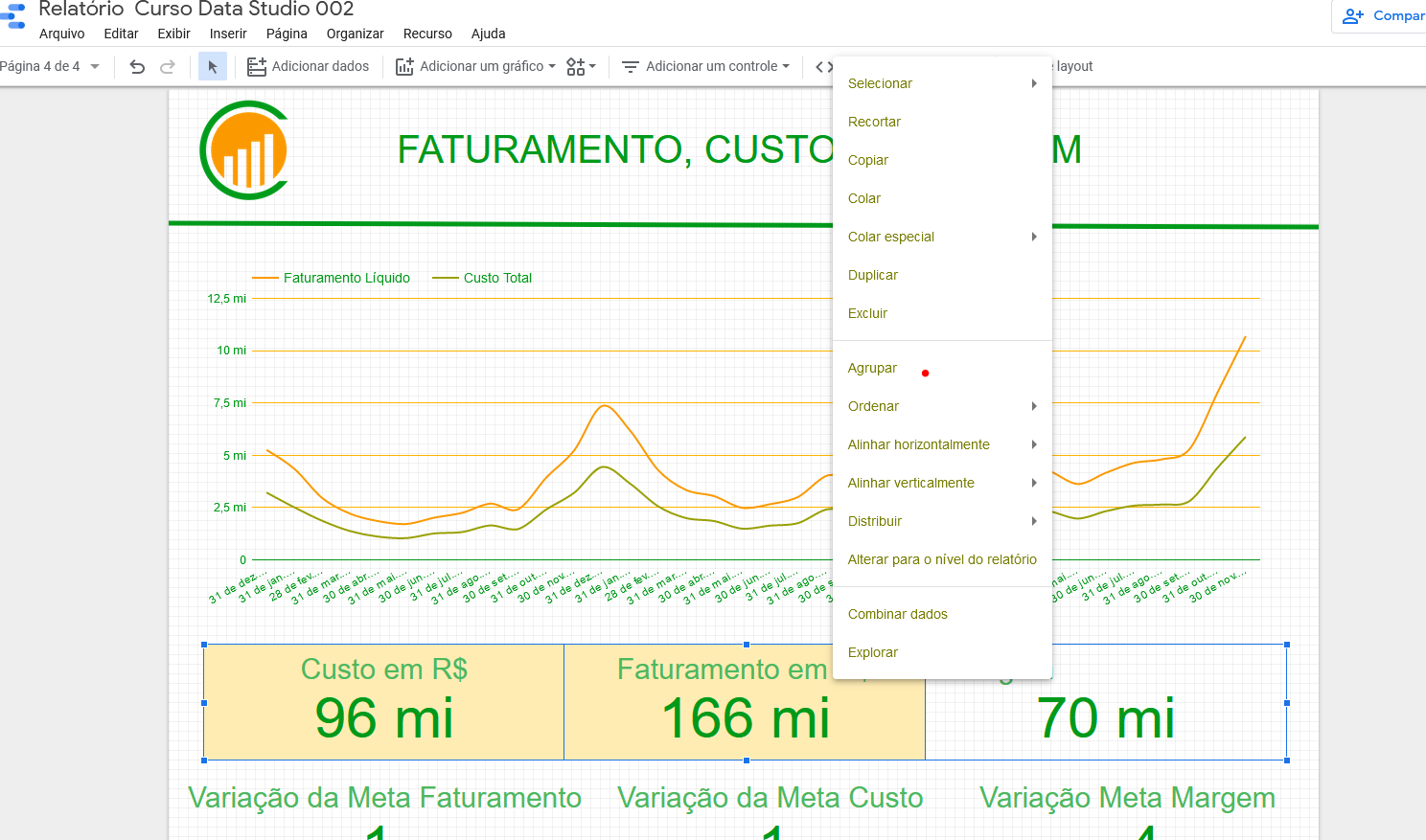The height and width of the screenshot is (840, 1426).
Task: Click Adicionar dados button
Action: click(x=309, y=66)
